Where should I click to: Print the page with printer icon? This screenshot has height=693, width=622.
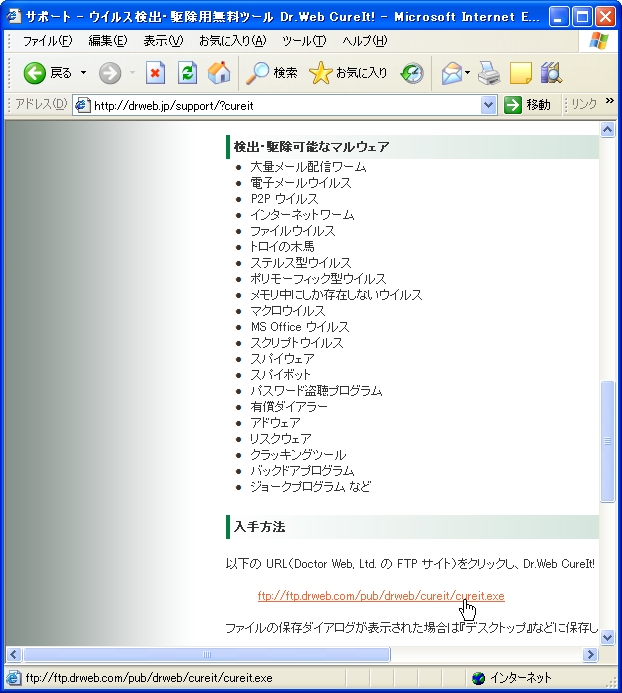(489, 73)
